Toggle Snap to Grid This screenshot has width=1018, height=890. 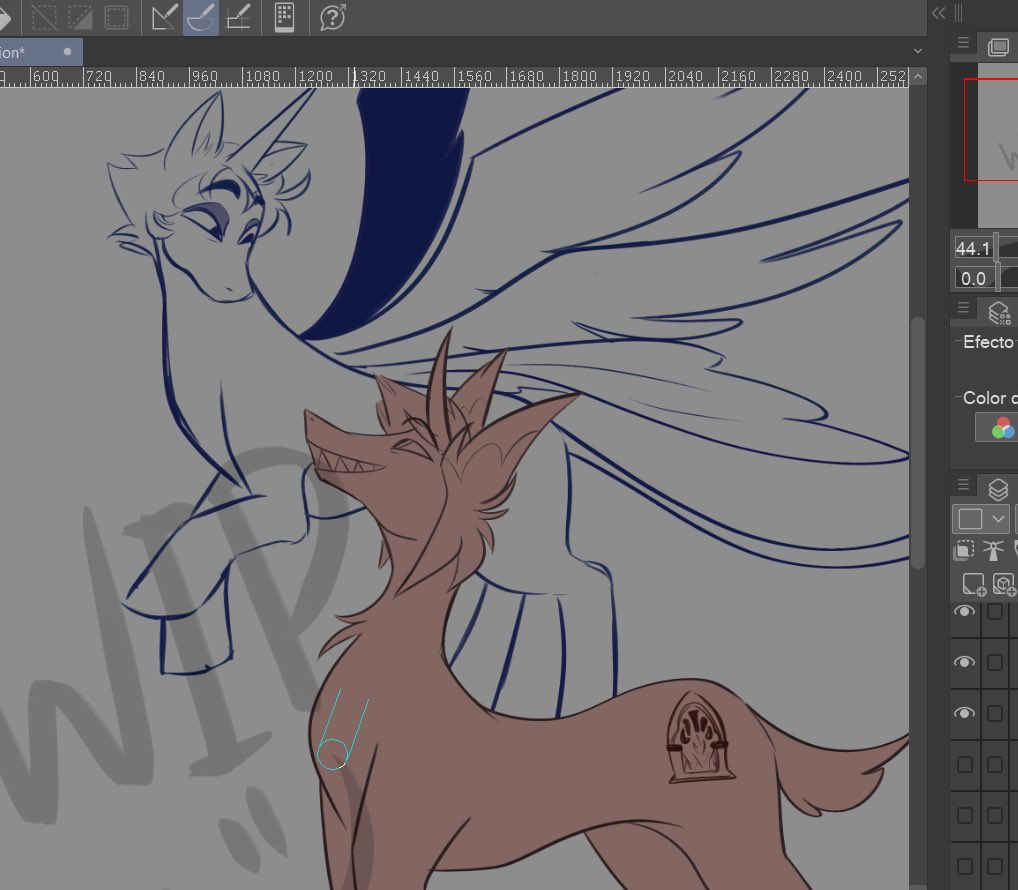click(x=238, y=18)
